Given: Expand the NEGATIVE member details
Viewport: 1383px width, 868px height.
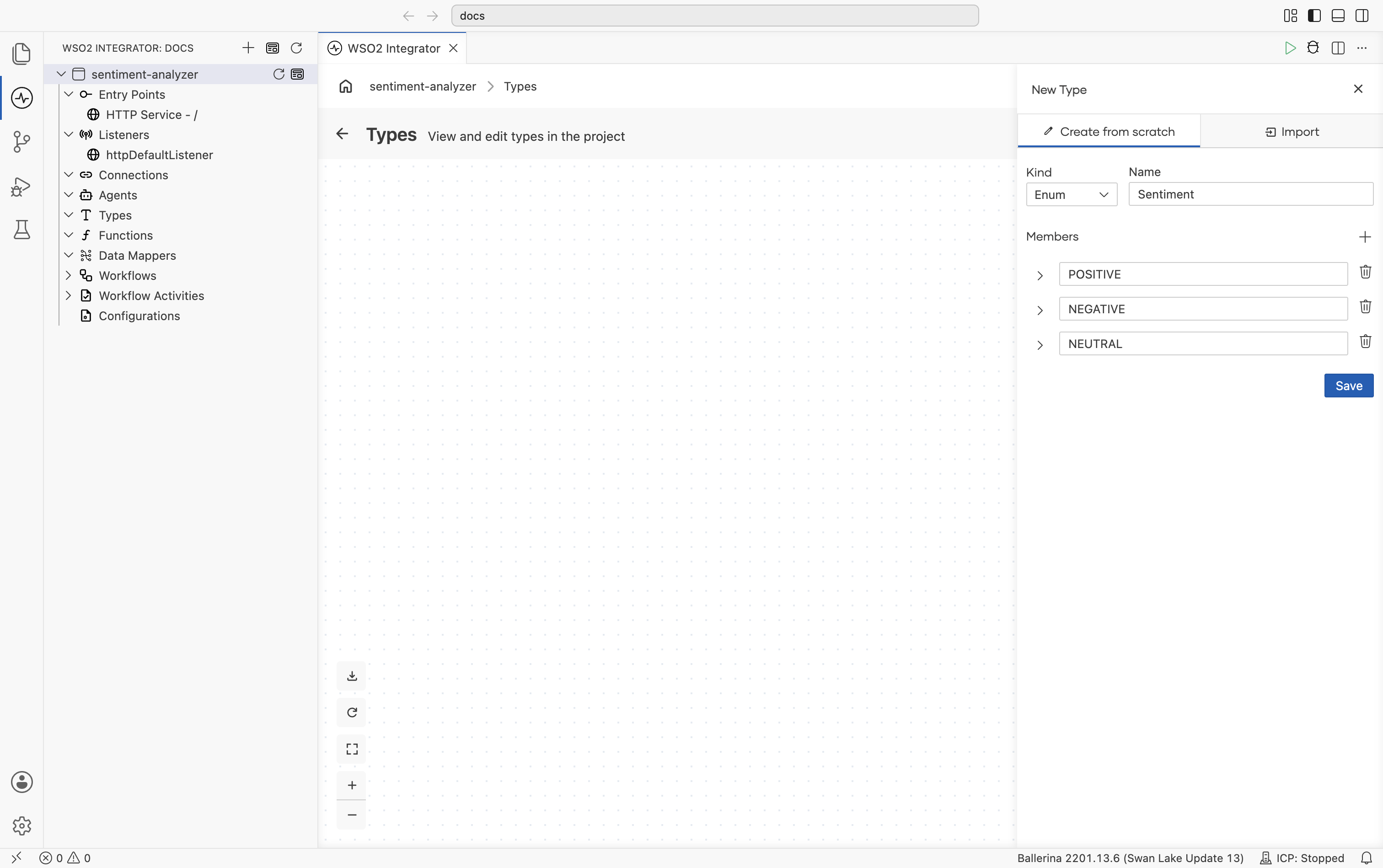Looking at the screenshot, I should pos(1040,311).
